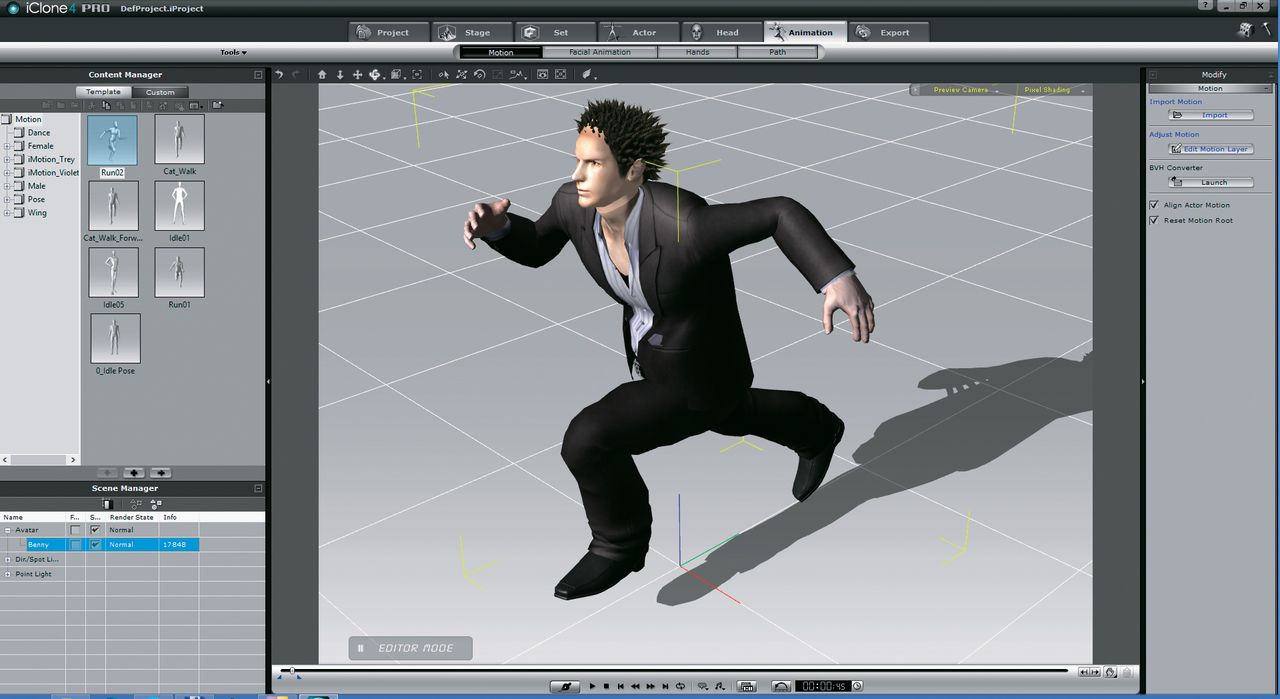The height and width of the screenshot is (699, 1280).
Task: Expand the iMotion_Violet folder
Action: pyautogui.click(x=6, y=172)
